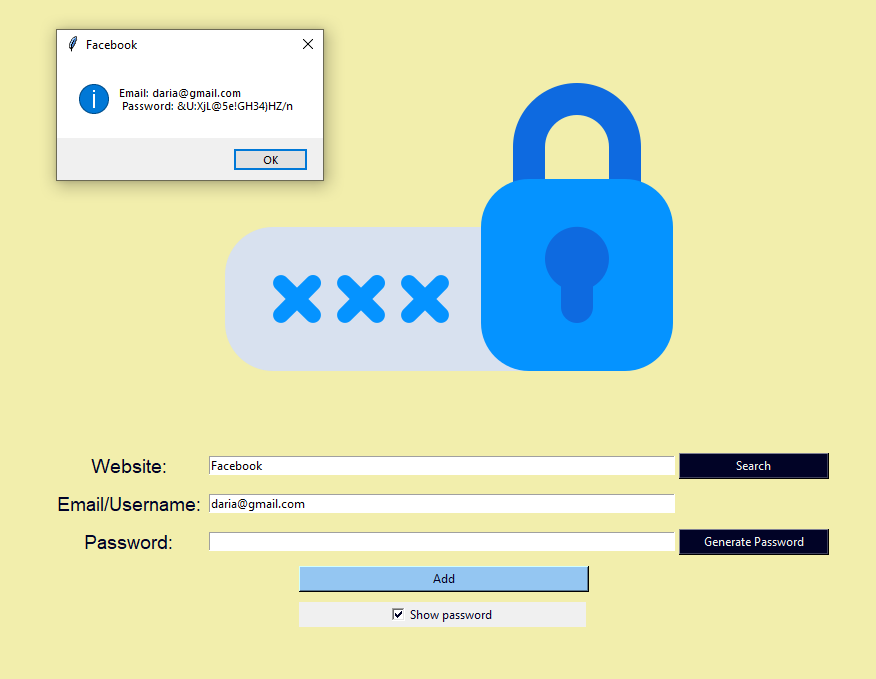Focus the Website input field
The width and height of the screenshot is (876, 679).
pyautogui.click(x=442, y=466)
